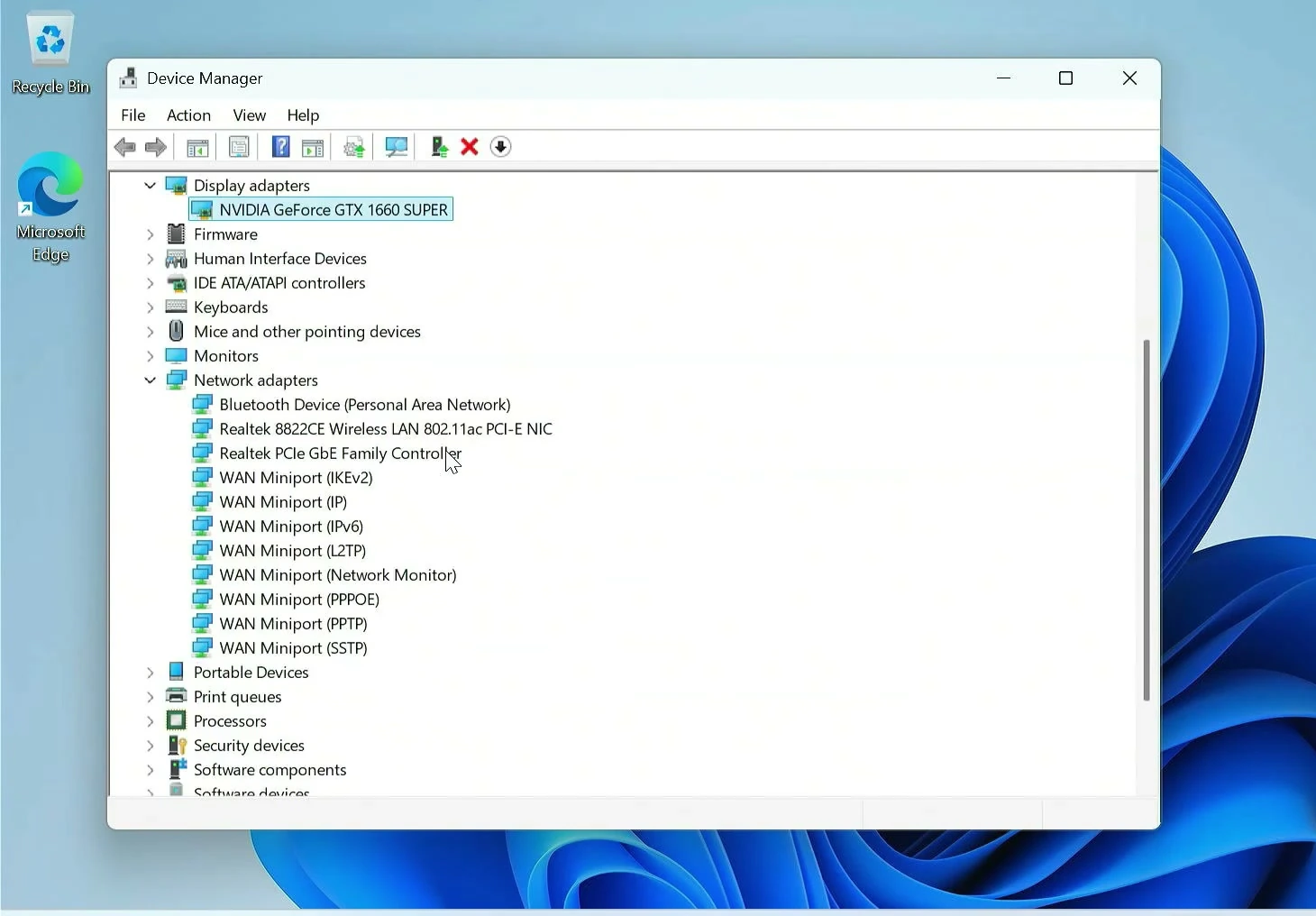
Task: Select Security devices category
Action: pos(249,746)
